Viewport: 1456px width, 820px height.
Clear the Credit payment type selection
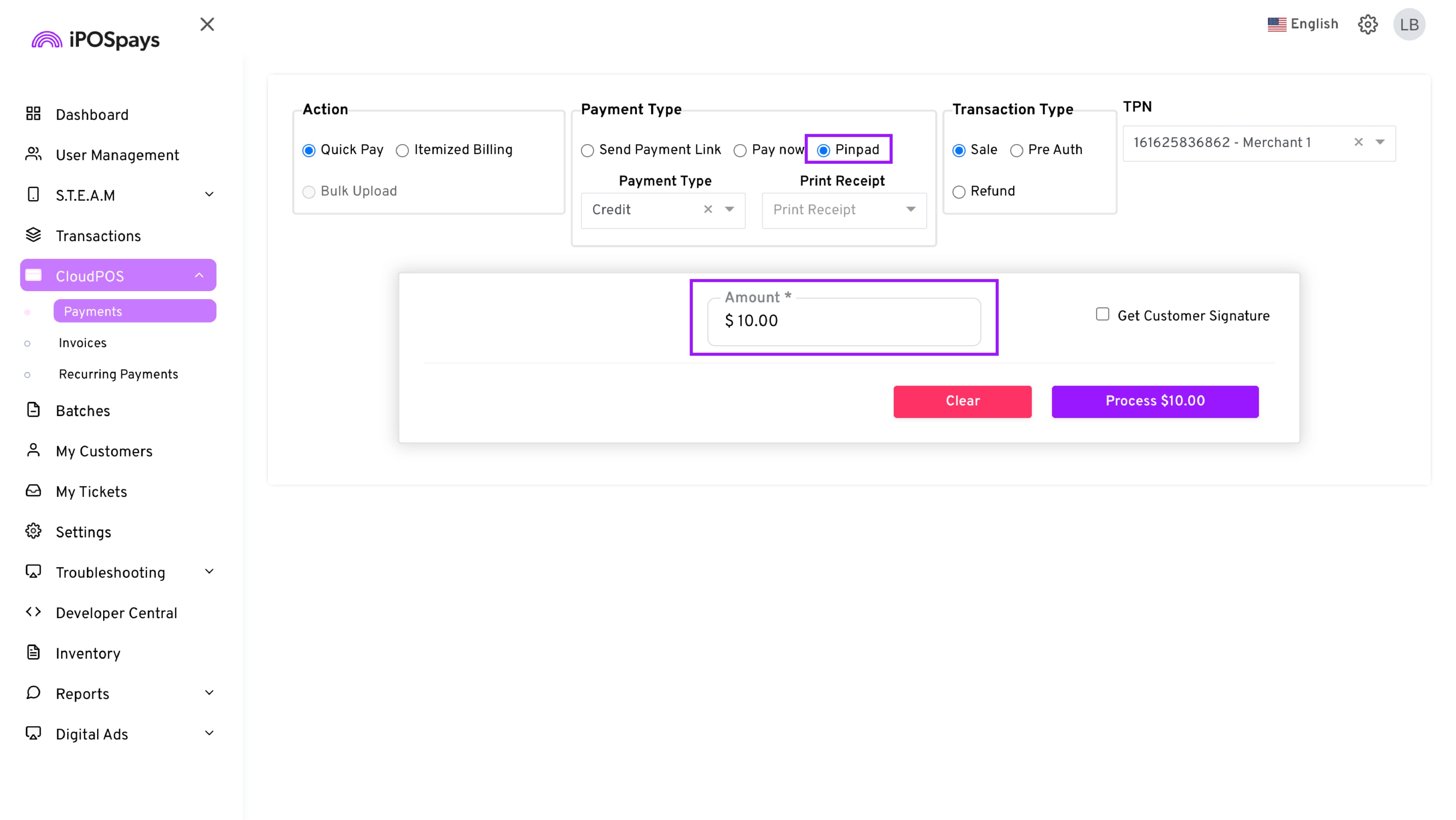tap(708, 210)
